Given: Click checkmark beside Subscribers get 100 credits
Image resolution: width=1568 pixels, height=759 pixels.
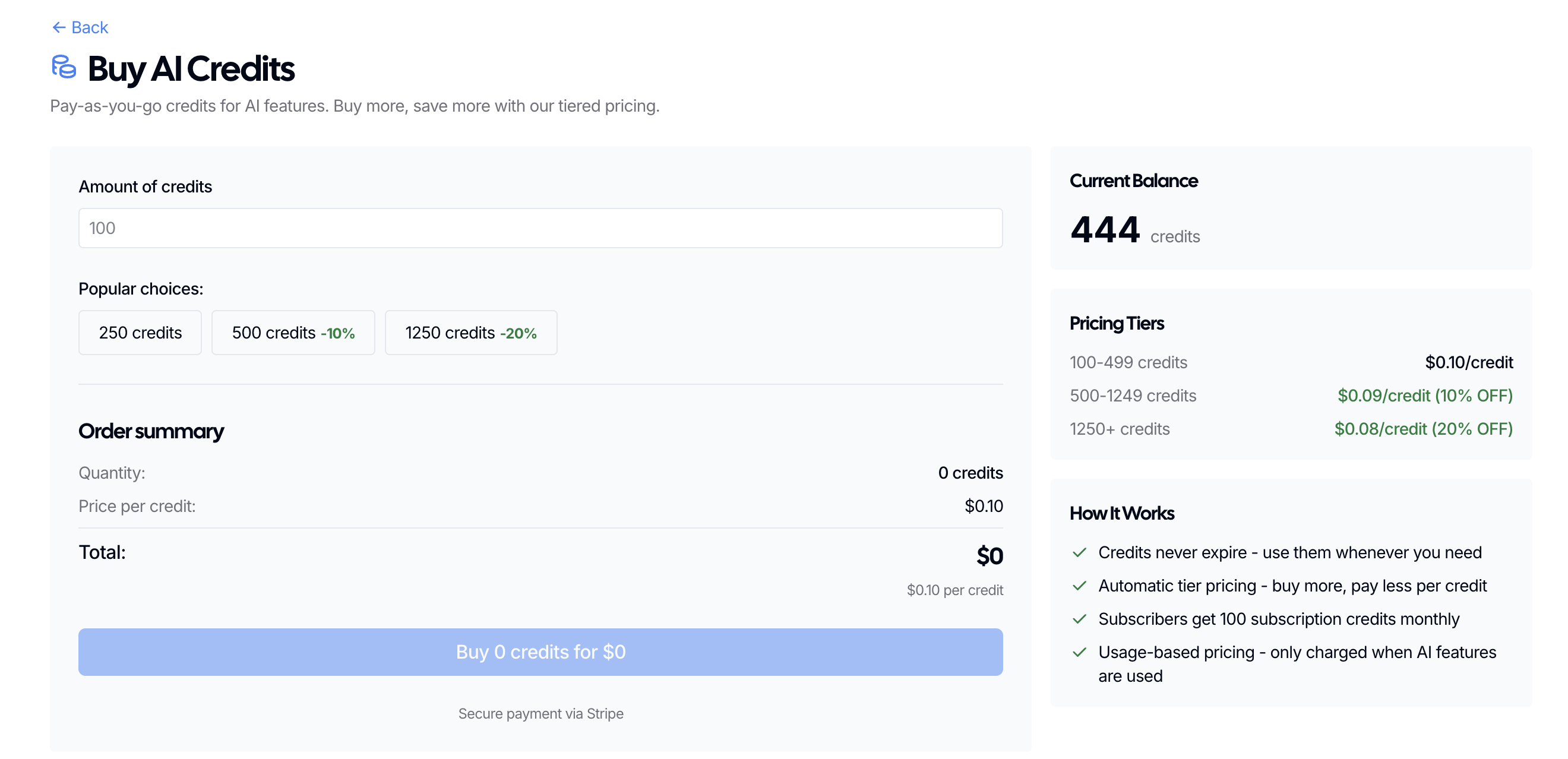Looking at the screenshot, I should pyautogui.click(x=1079, y=619).
